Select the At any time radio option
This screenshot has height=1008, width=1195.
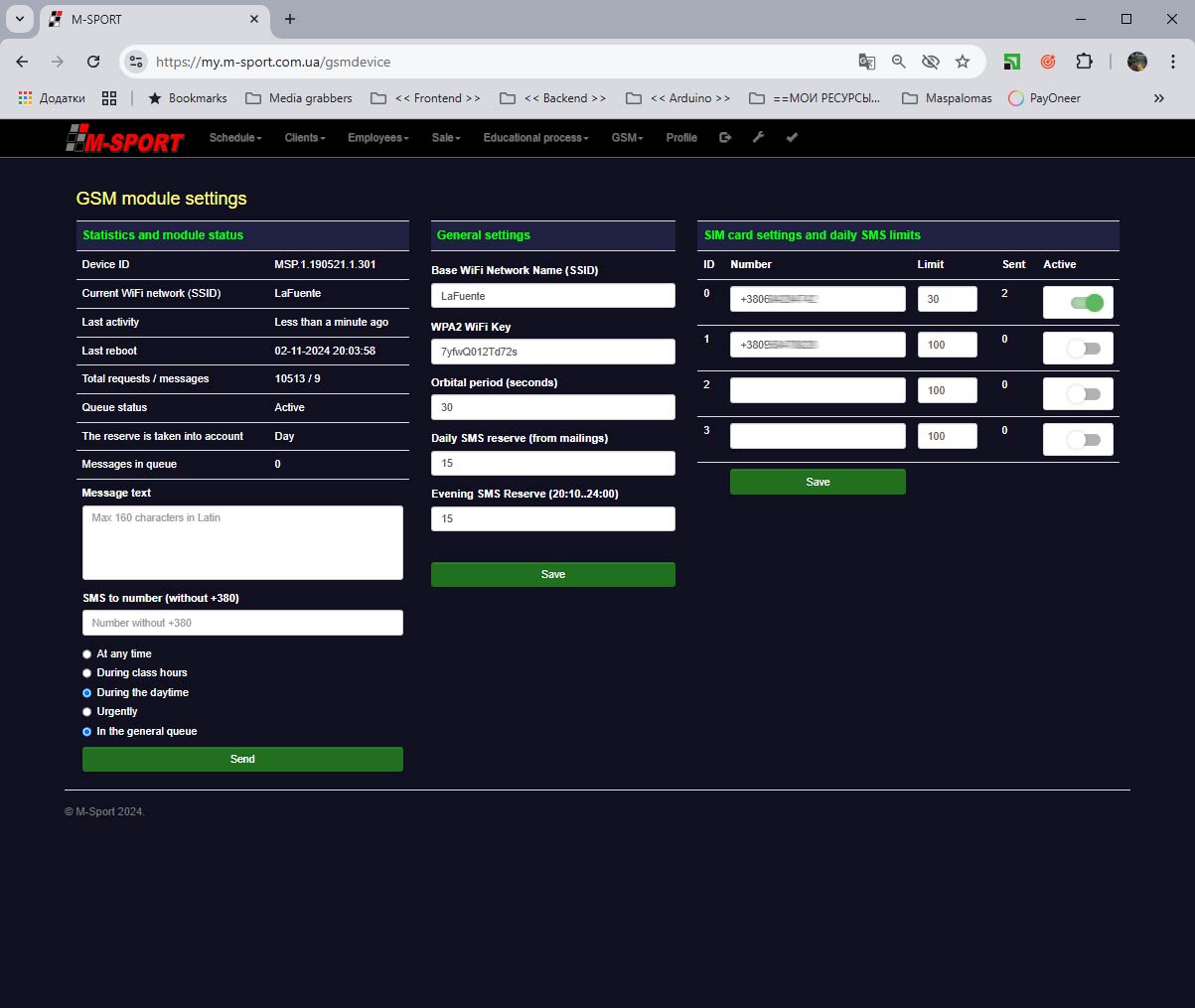[x=87, y=654]
